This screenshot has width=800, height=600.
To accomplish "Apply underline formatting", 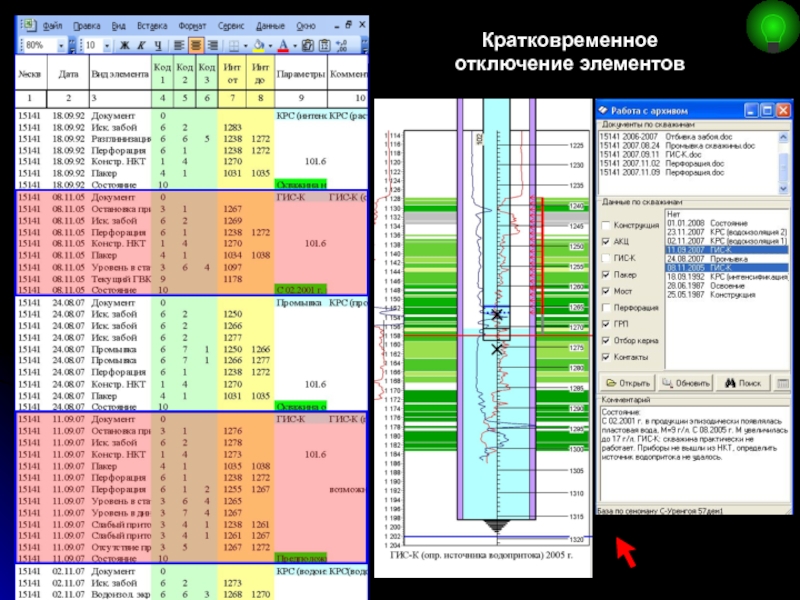I will tap(155, 46).
